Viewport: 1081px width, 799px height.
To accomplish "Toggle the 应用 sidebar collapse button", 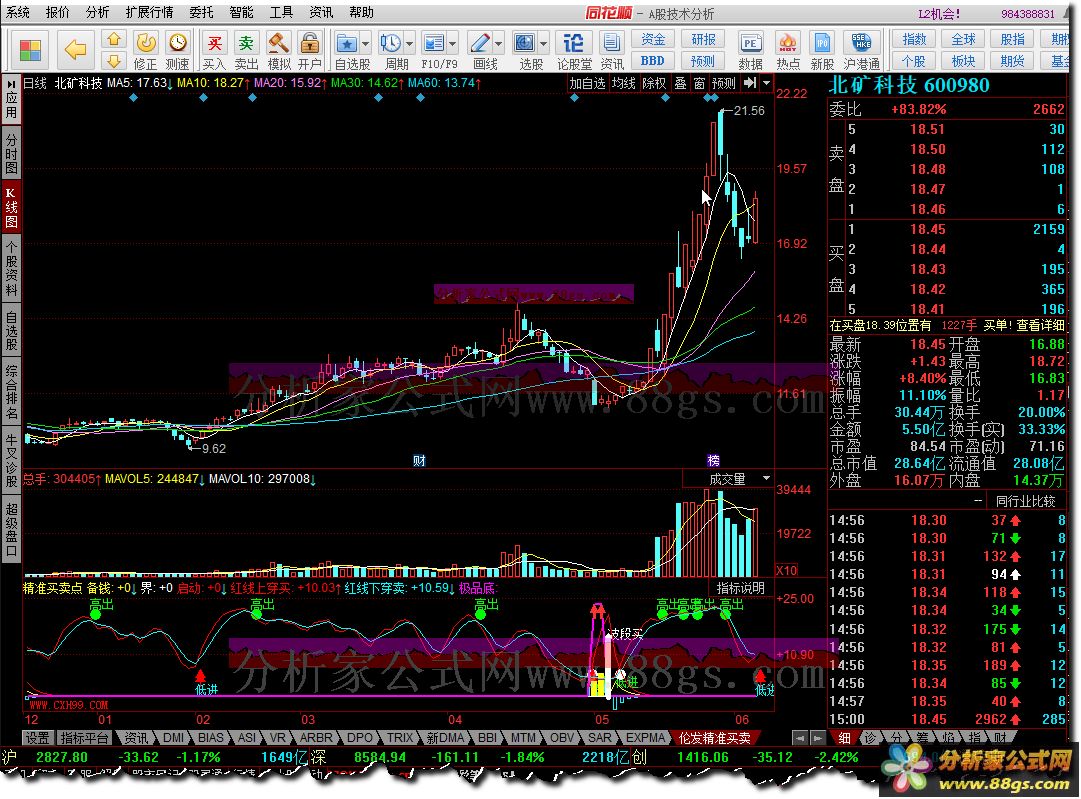I will tap(11, 99).
